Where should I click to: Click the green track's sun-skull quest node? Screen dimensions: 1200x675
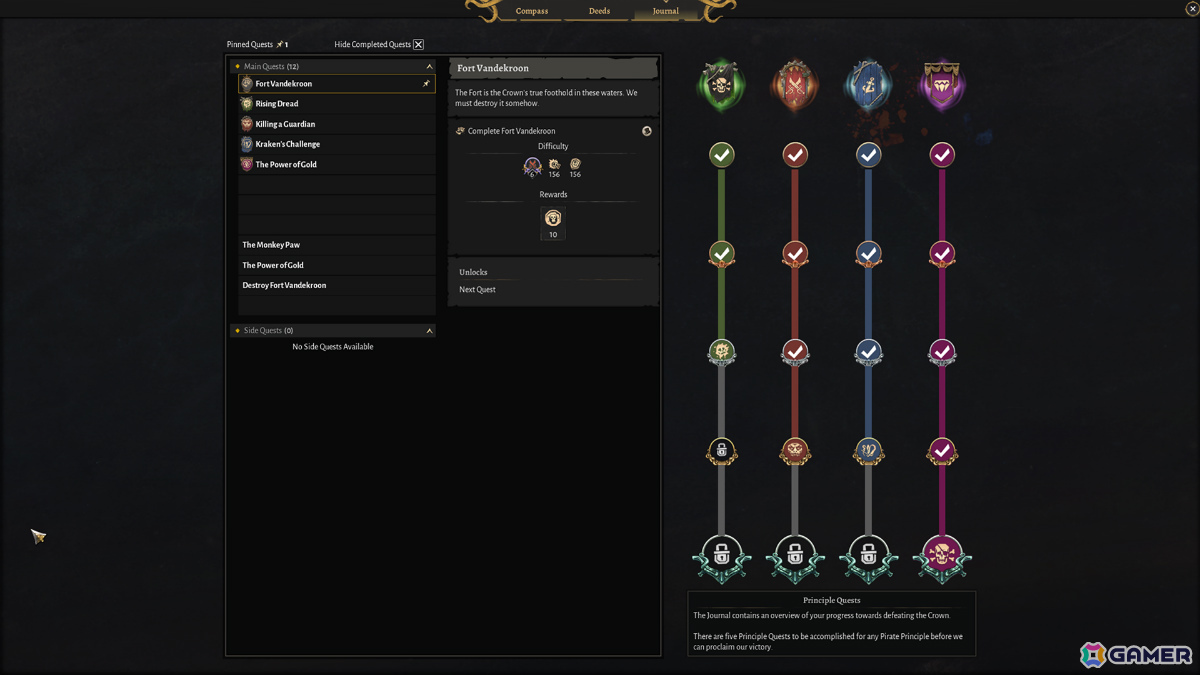coord(721,352)
